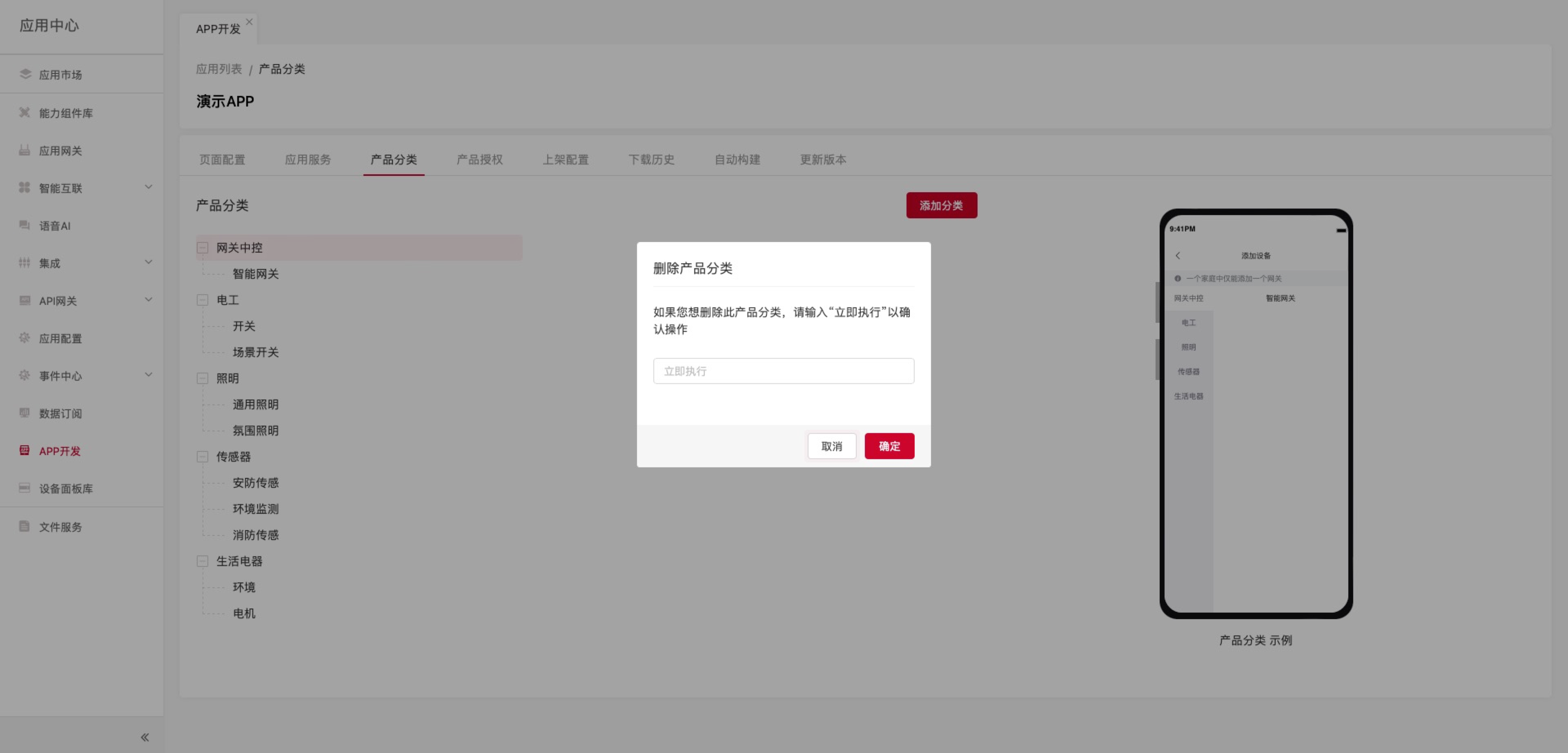Click the 立即执行 confirmation input field

pos(784,371)
